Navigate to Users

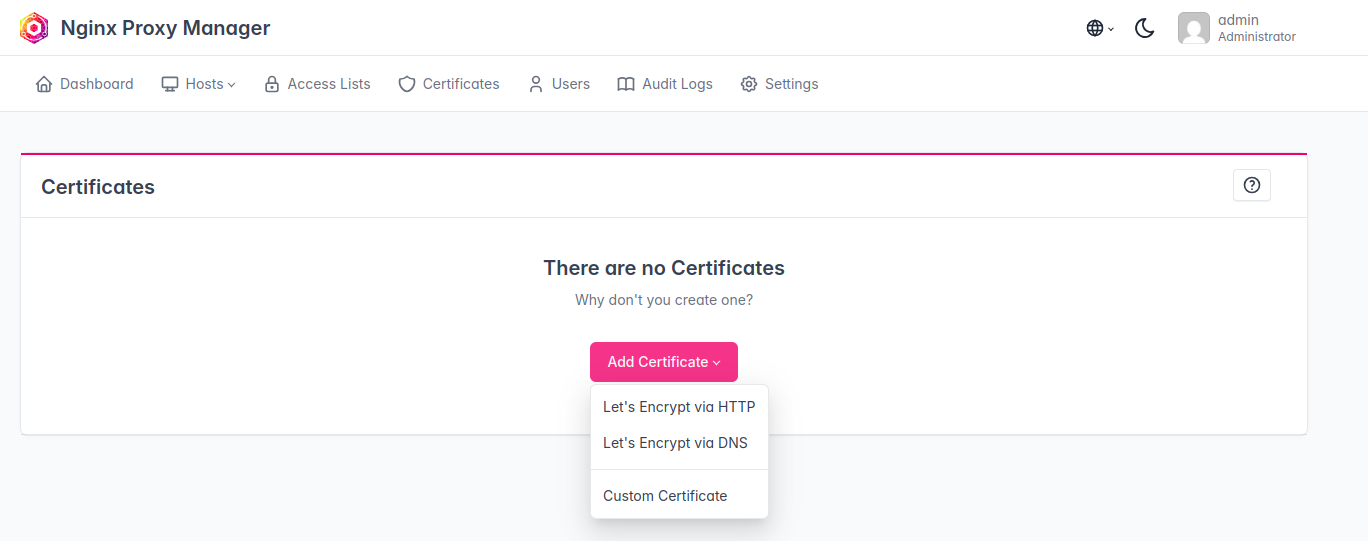tap(559, 84)
